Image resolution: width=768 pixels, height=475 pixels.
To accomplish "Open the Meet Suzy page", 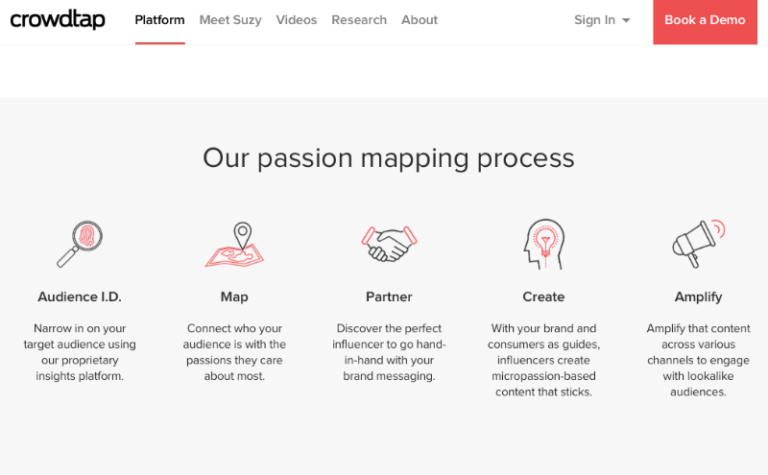I will [230, 20].
